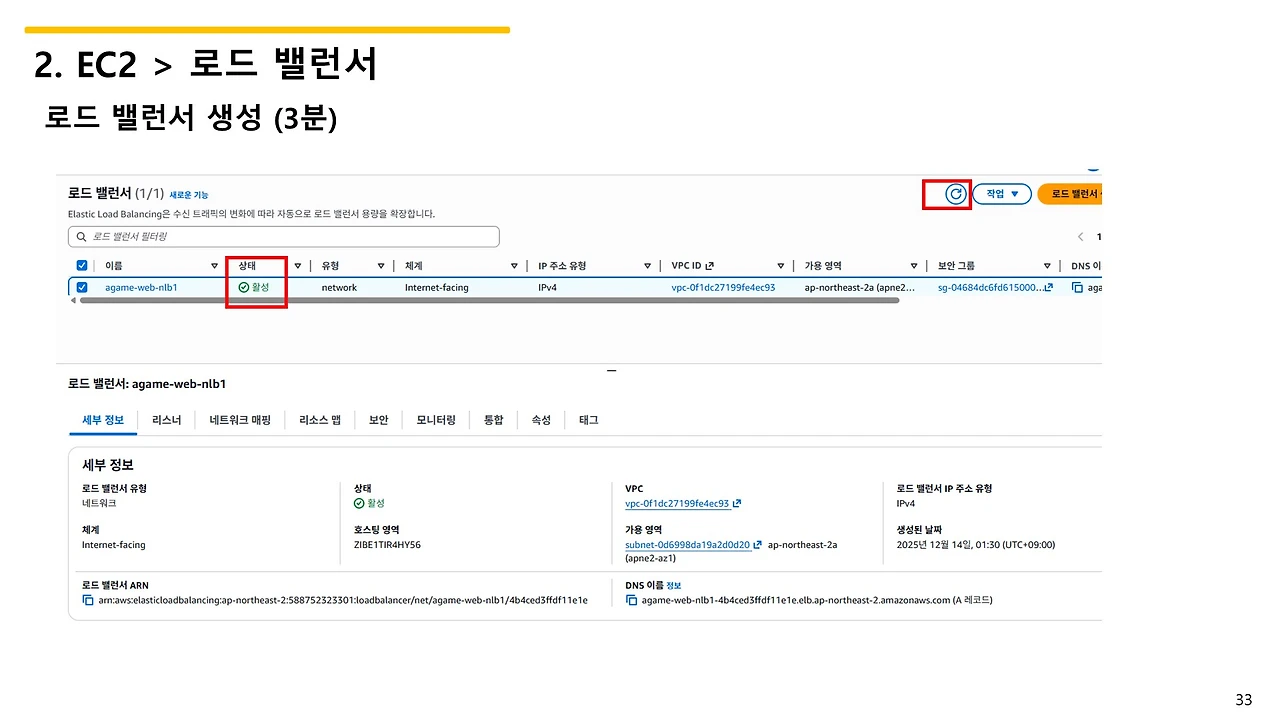Click the subnet external link icon under 가용 영역
The image size is (1280, 720).
(756, 544)
